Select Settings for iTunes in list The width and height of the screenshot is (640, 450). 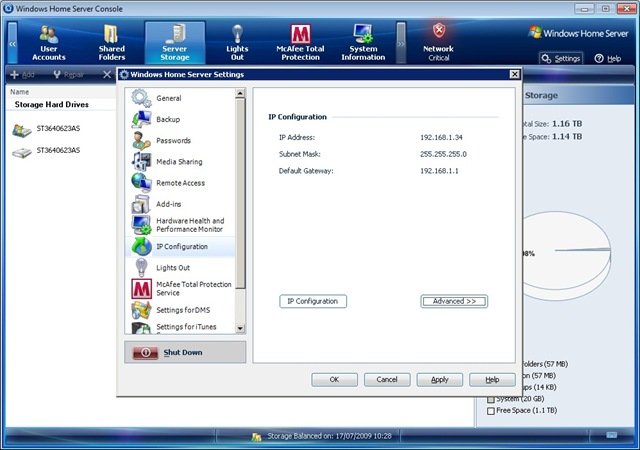(x=180, y=327)
